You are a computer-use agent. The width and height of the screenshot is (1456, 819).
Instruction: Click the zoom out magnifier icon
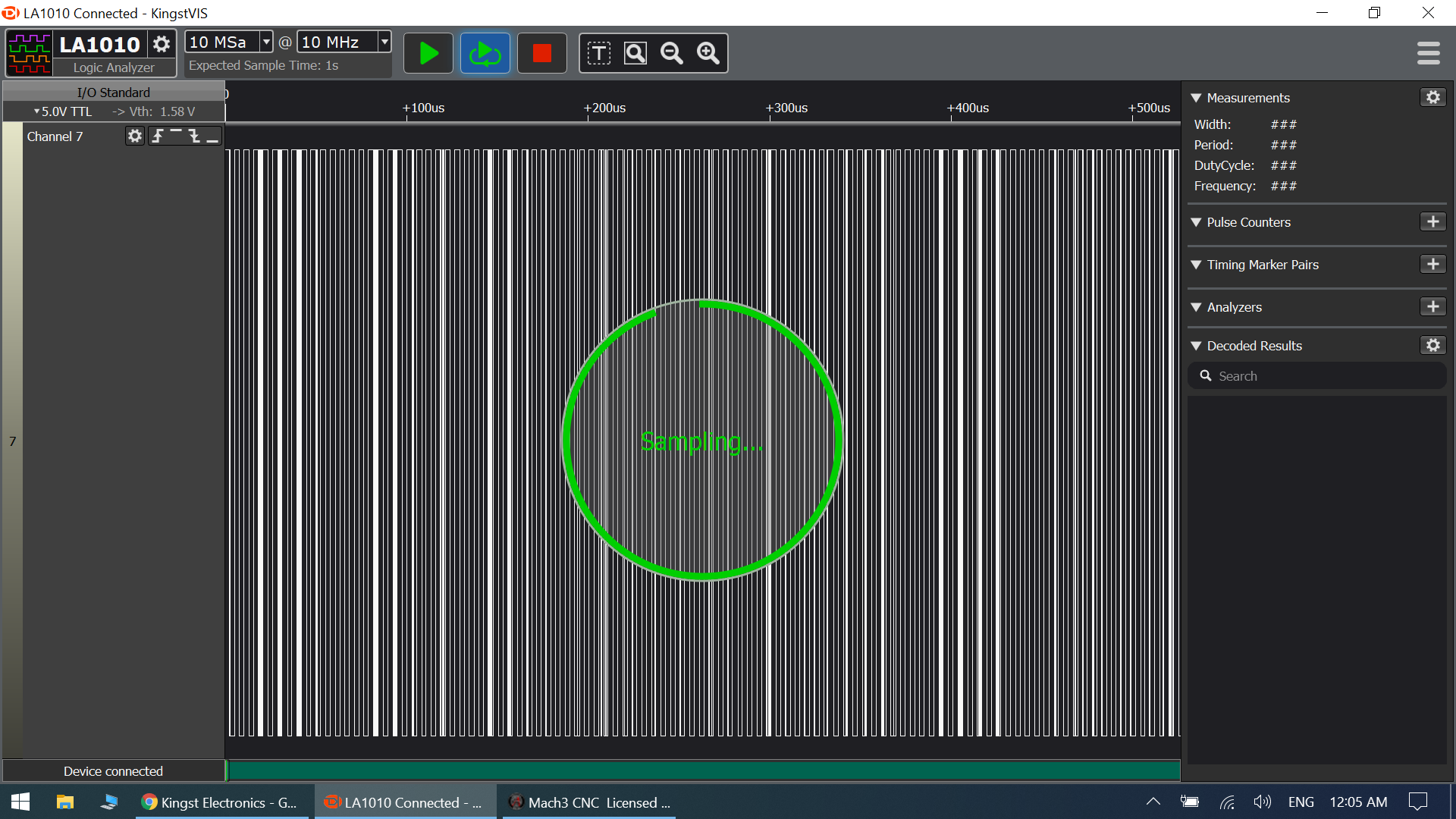click(672, 53)
